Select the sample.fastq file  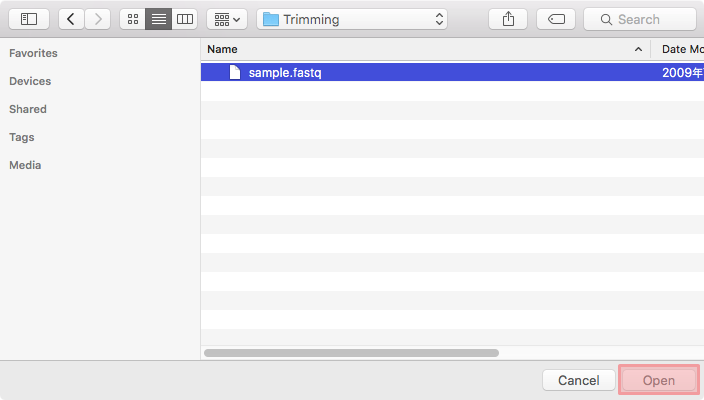(x=285, y=73)
